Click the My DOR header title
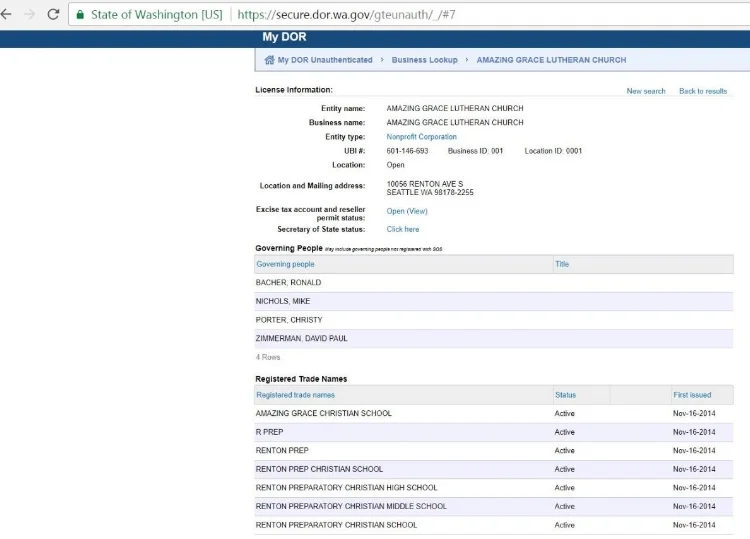 click(x=284, y=37)
